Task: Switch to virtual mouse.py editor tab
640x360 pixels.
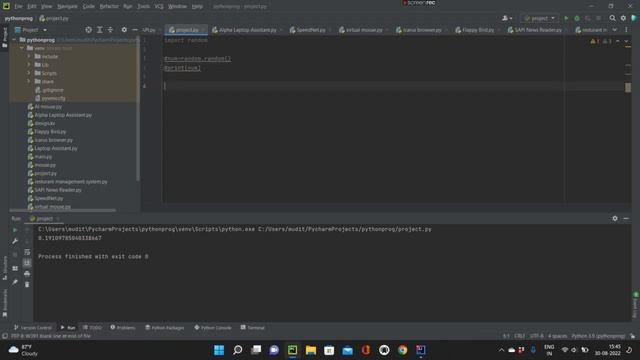Action: click(x=364, y=30)
